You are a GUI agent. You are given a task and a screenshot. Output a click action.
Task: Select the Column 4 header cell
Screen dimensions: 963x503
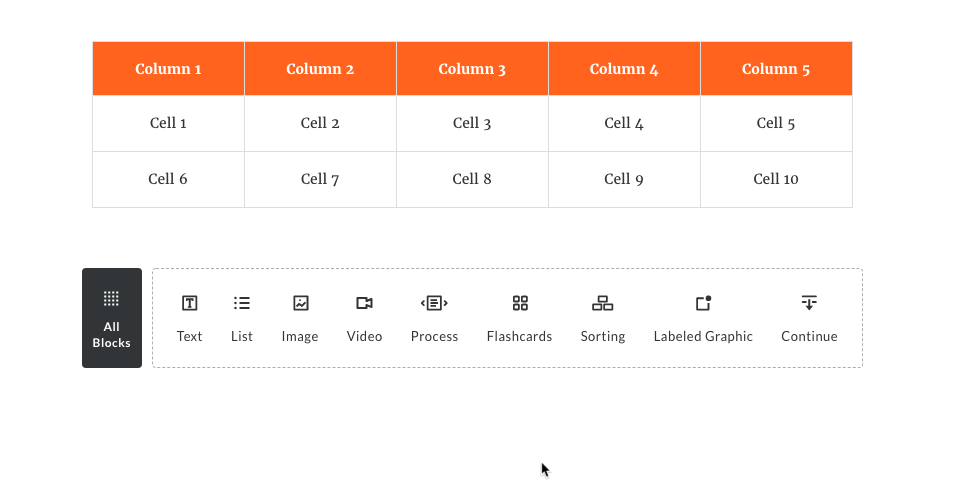click(624, 69)
